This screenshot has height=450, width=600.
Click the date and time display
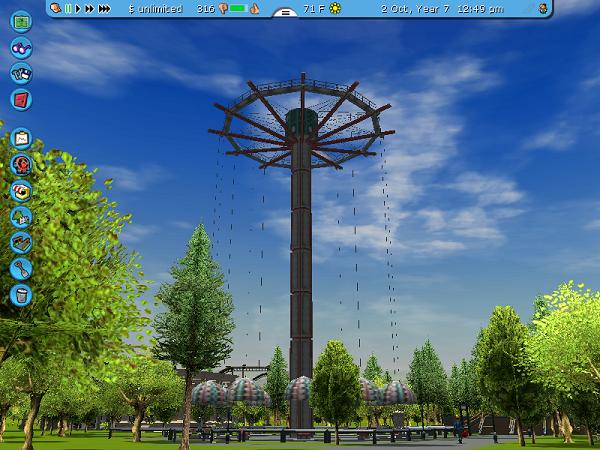coord(441,8)
